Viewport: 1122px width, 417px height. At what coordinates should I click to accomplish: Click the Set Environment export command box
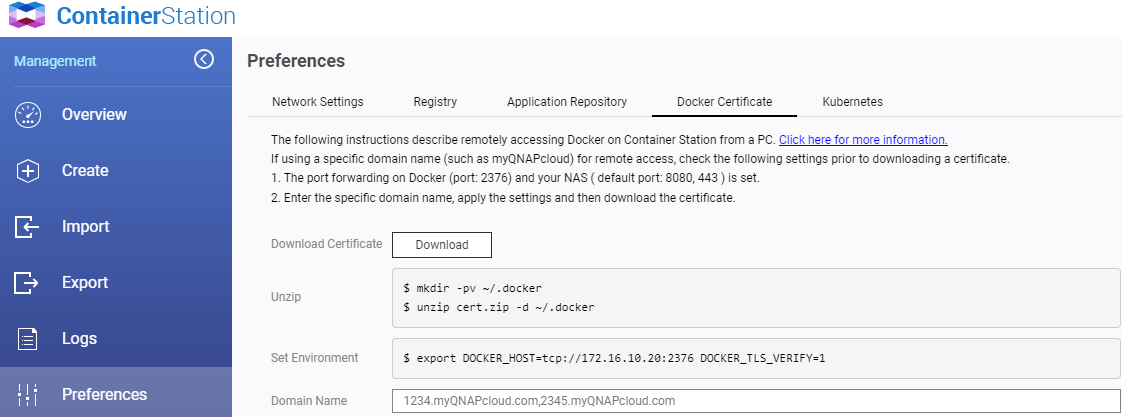click(755, 357)
